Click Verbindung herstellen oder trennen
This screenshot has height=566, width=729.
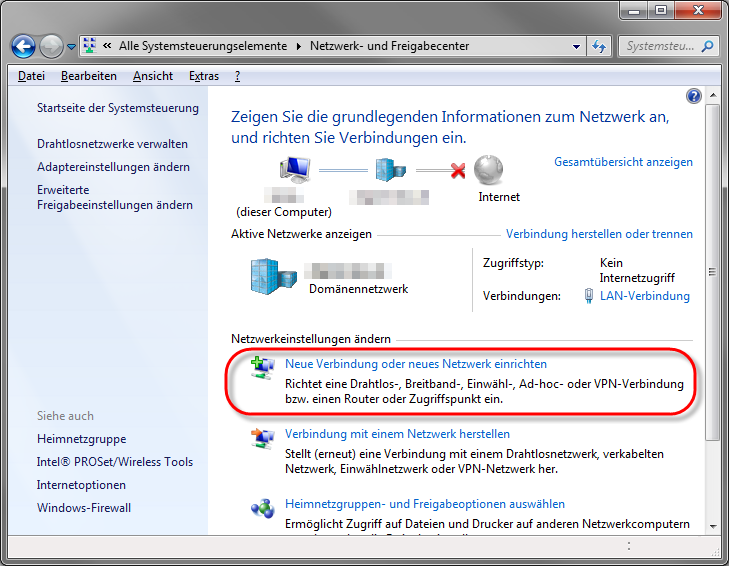tap(599, 234)
